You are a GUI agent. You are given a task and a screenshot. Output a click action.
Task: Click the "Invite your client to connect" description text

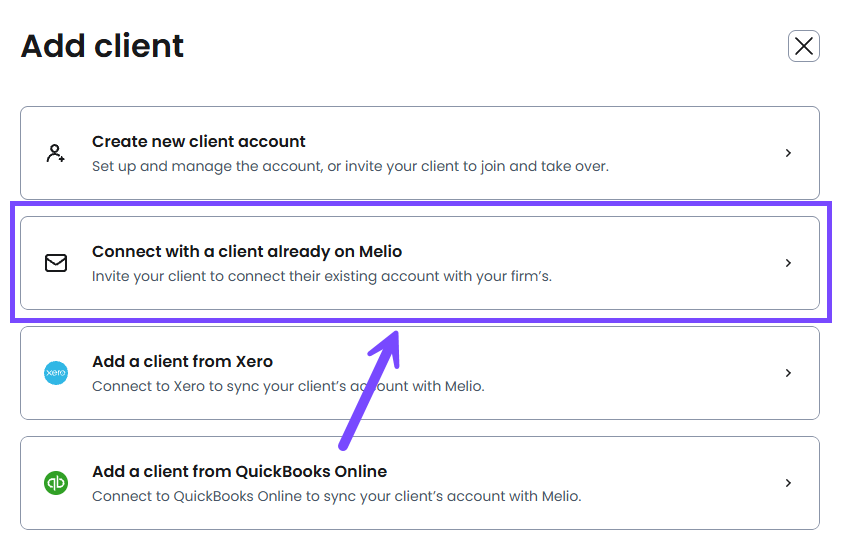(x=321, y=276)
